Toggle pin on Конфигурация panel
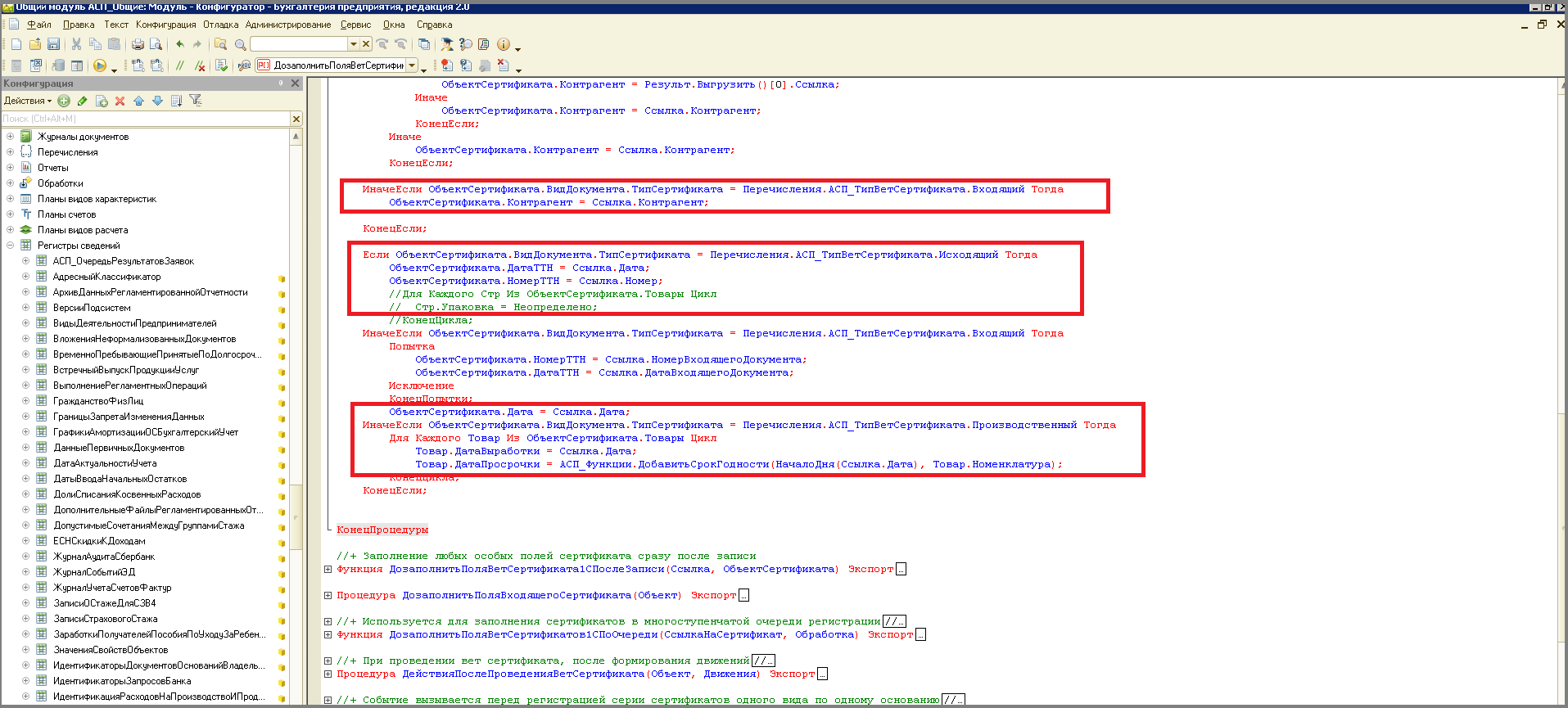This screenshot has height=708, width=1568. pyautogui.click(x=281, y=83)
